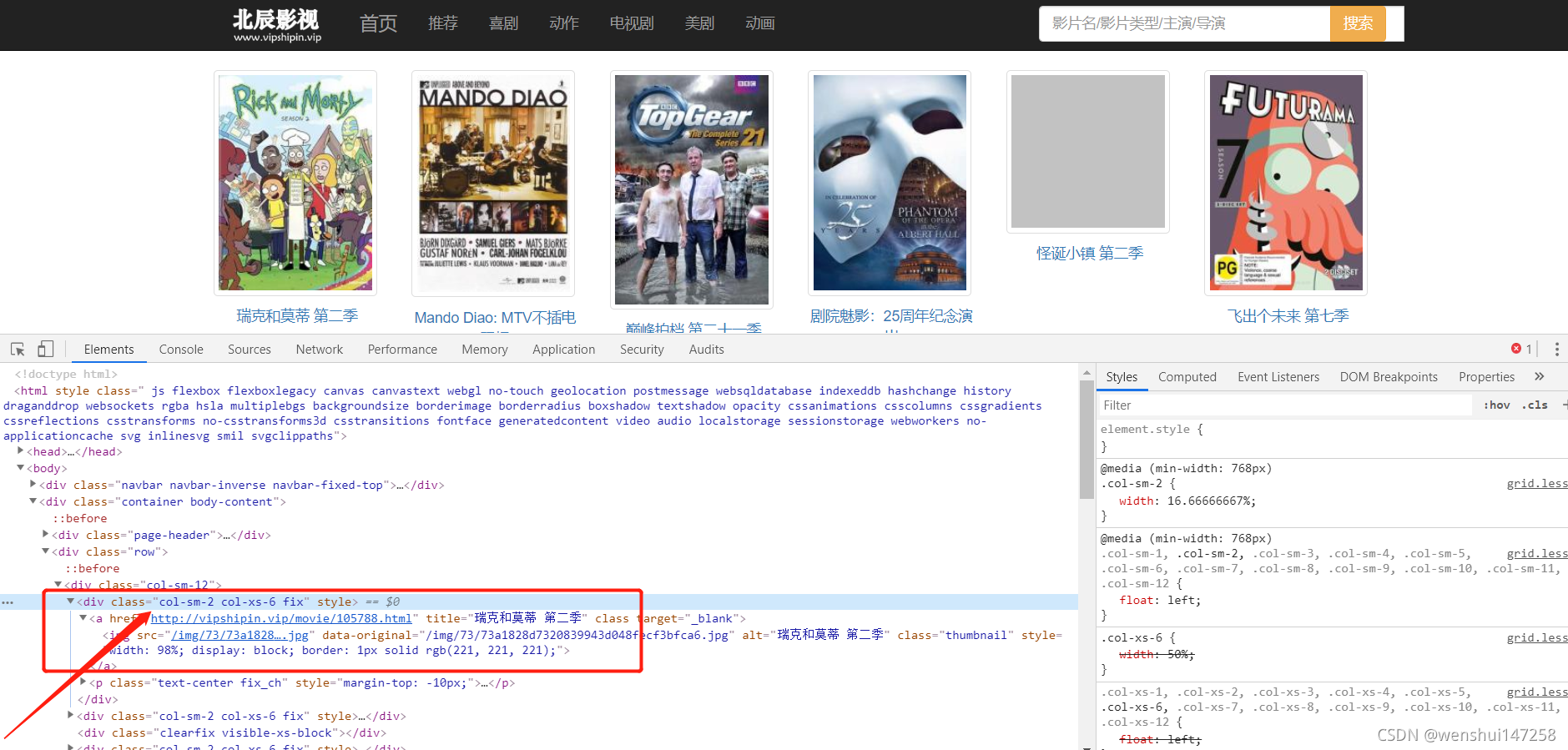Image resolution: width=1568 pixels, height=750 pixels.
Task: Click the Top Gear poster thumbnail
Action: (x=692, y=189)
